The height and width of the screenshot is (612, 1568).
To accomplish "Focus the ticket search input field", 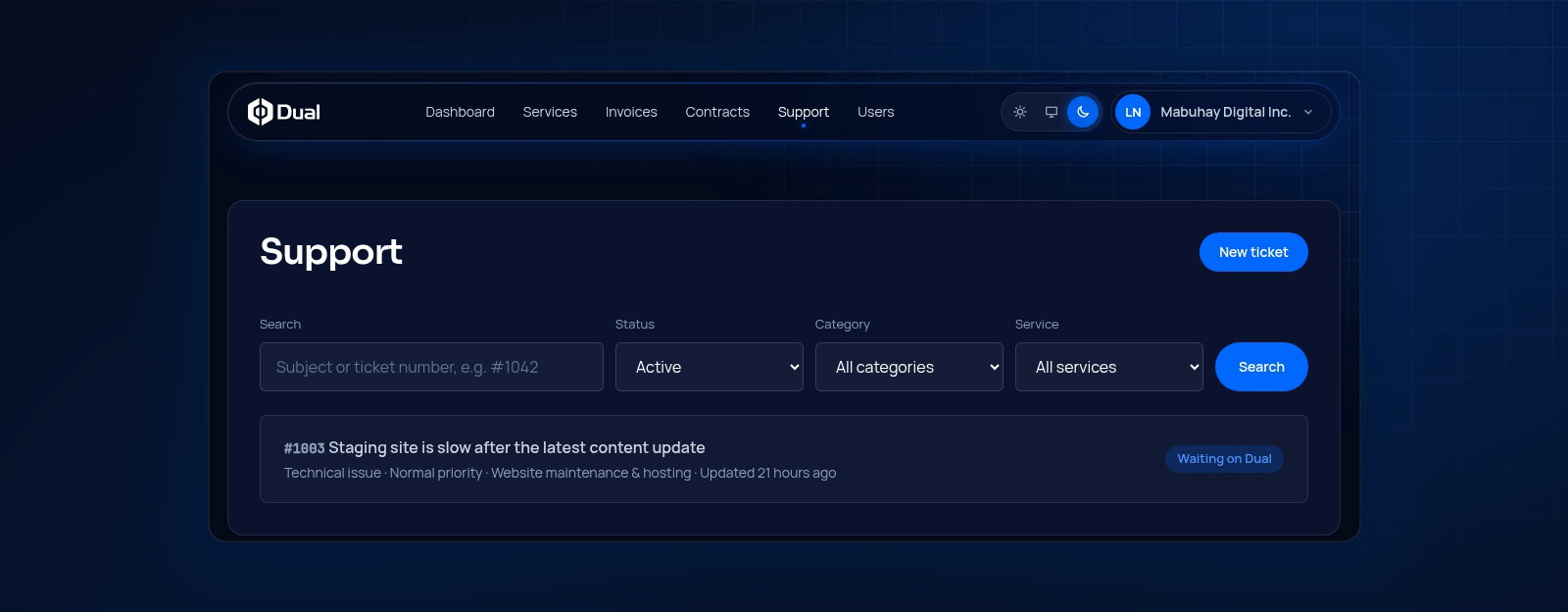I will 431,367.
